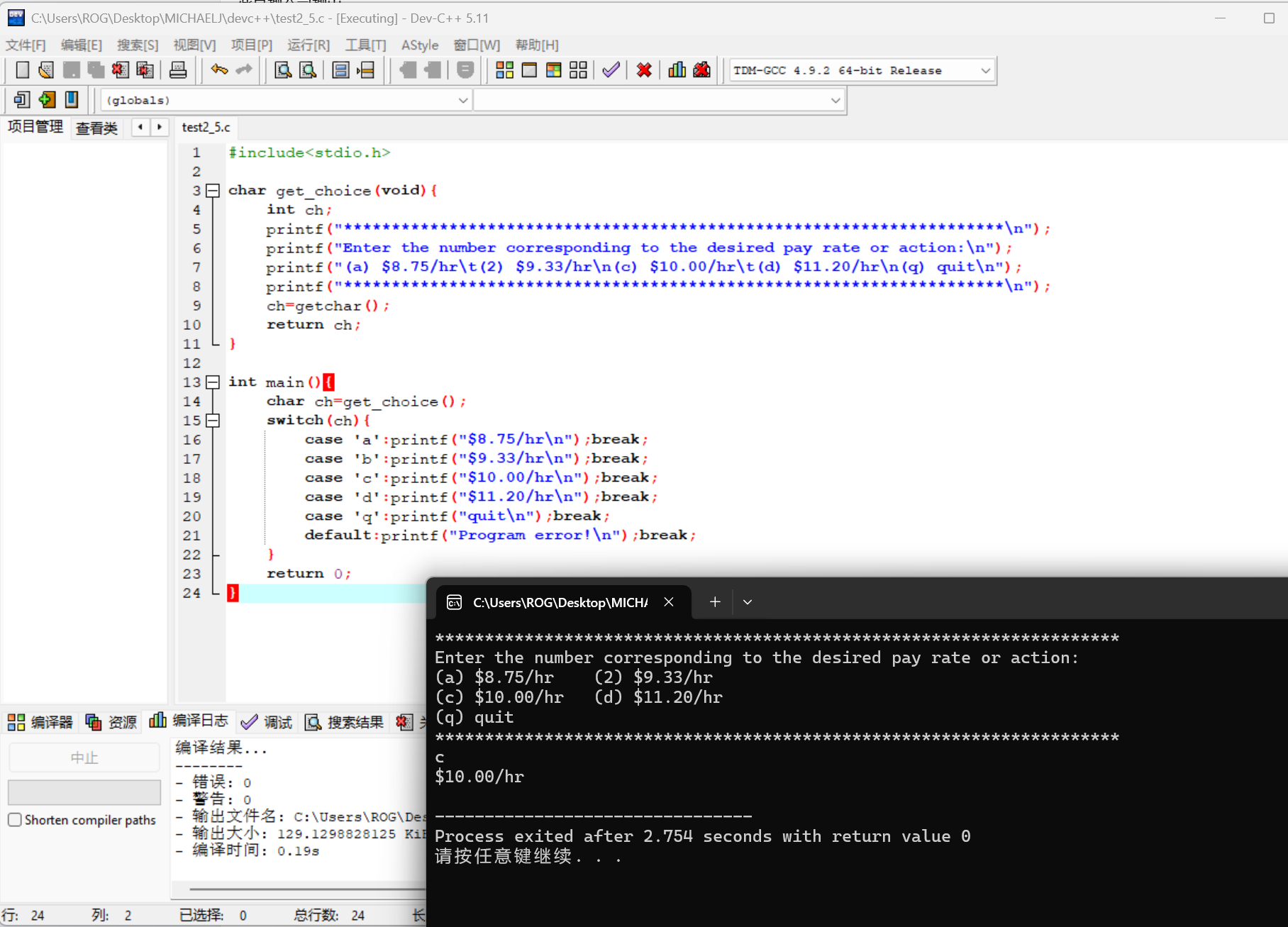Create a new source file from toolbar
Image resolution: width=1288 pixels, height=927 pixels.
[x=22, y=70]
